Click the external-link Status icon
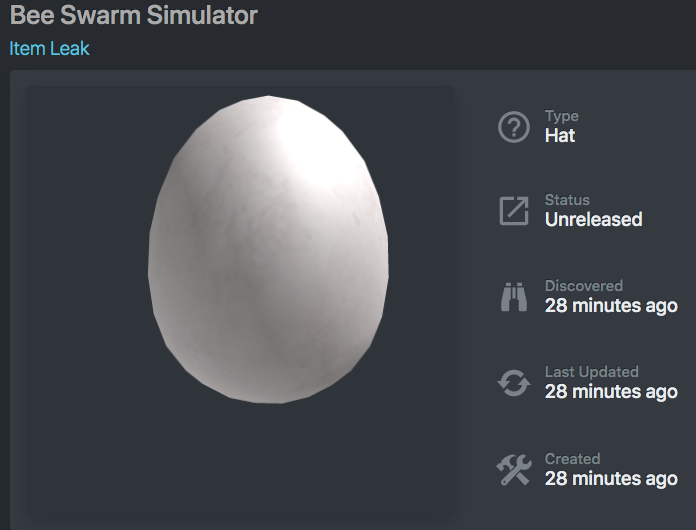The image size is (696, 530). tap(514, 211)
